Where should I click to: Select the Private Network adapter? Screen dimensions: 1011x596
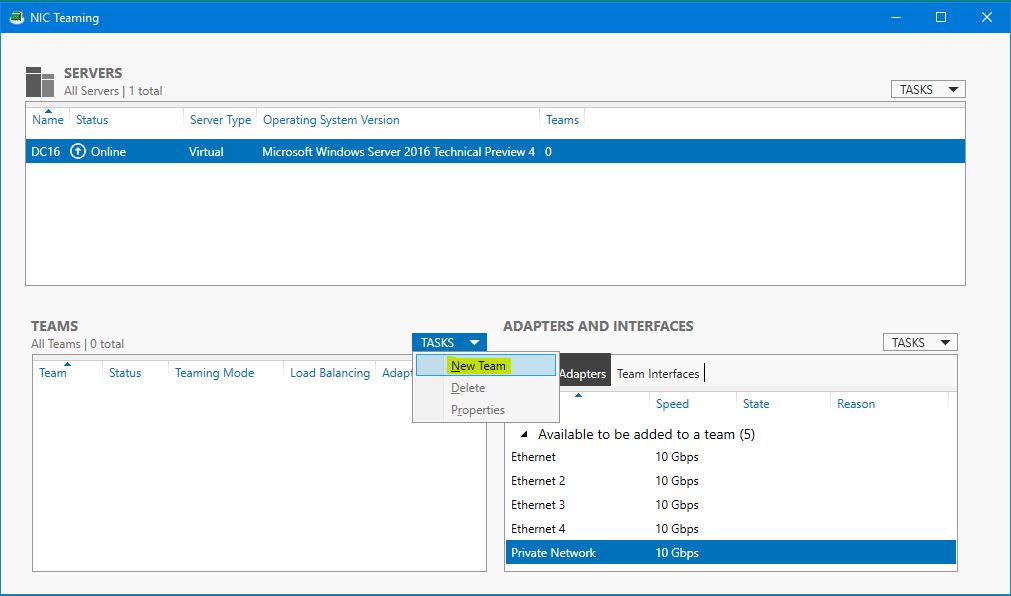[x=731, y=553]
